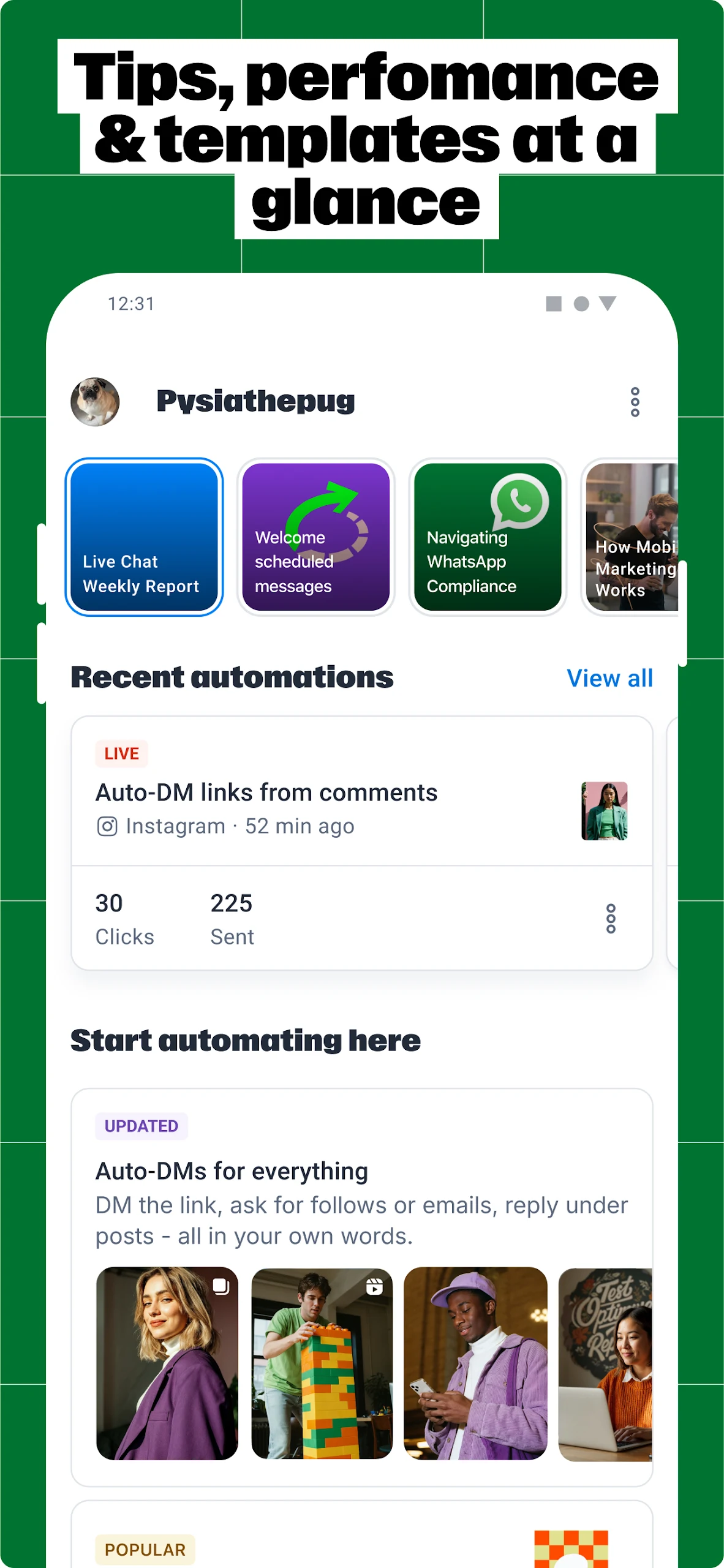Open the Pysiathepug profile avatar
Screen dimensions: 724x1568
95,402
